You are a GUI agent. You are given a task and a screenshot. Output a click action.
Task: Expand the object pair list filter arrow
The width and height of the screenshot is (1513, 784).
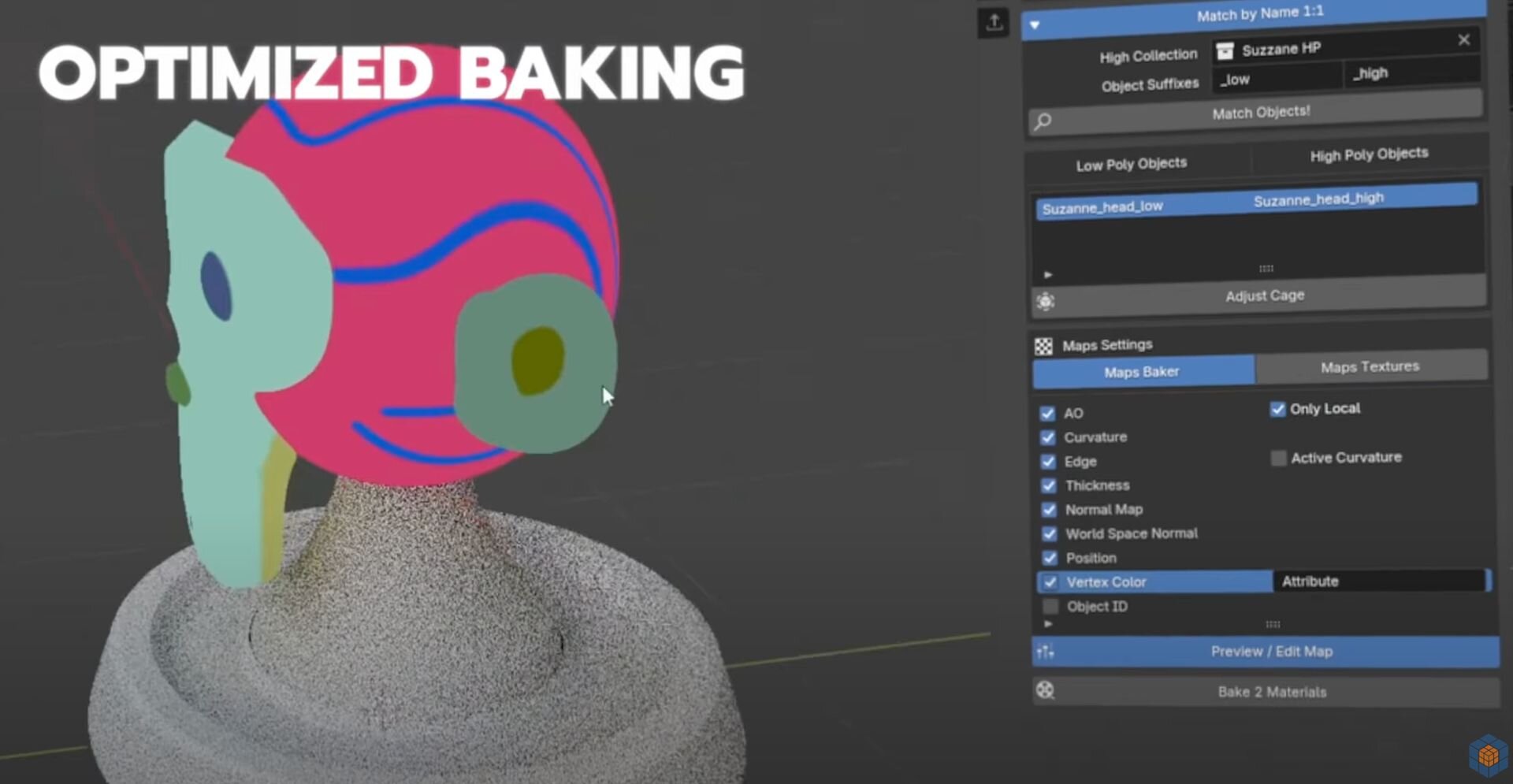[1047, 275]
